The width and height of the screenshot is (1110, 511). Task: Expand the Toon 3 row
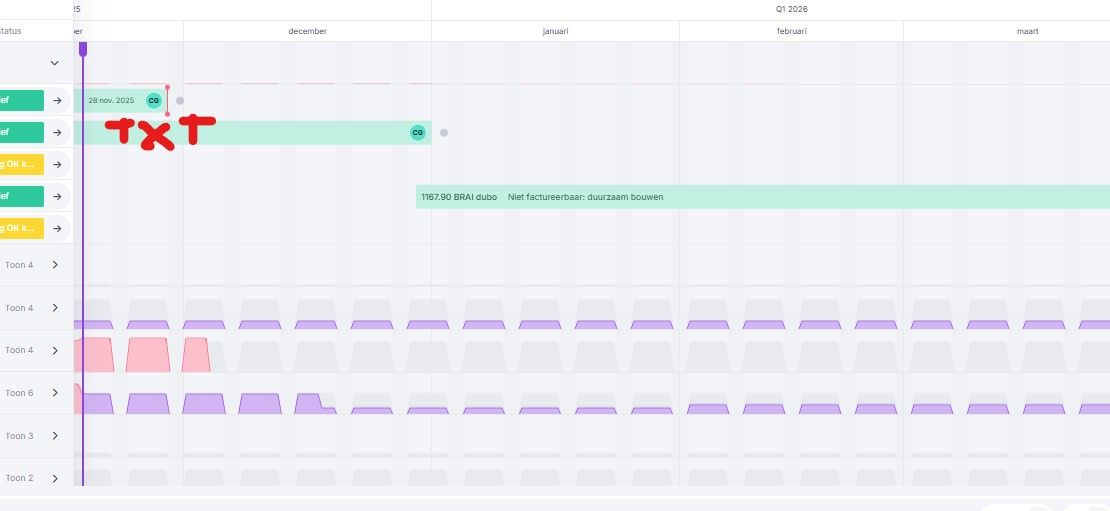55,436
